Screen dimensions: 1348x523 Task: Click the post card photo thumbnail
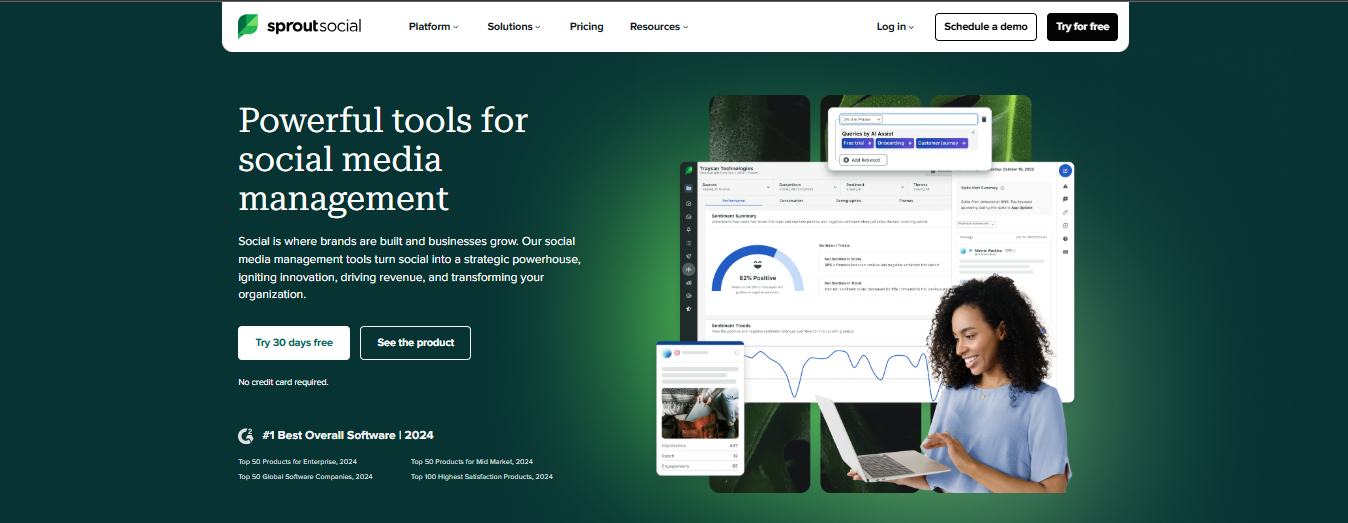(x=700, y=414)
